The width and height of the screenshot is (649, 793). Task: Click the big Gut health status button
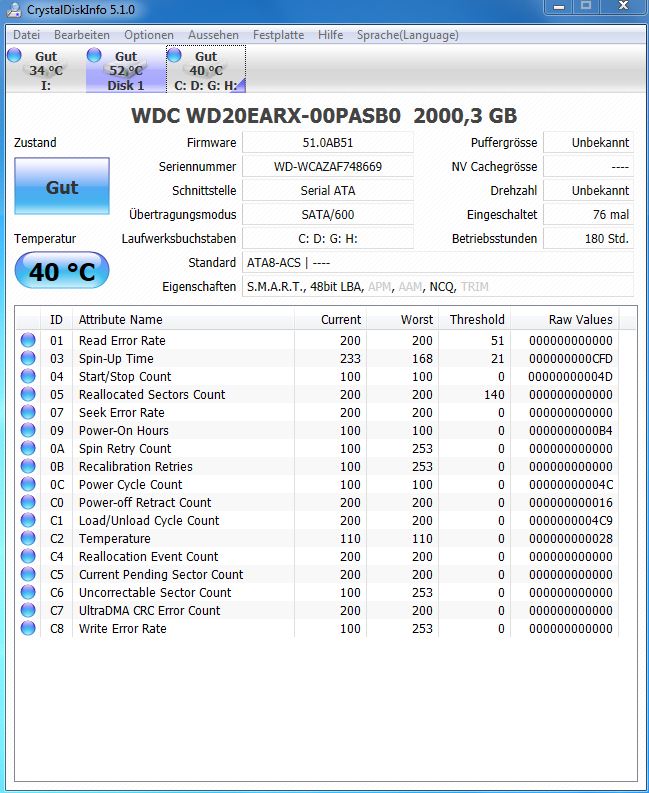pos(62,187)
